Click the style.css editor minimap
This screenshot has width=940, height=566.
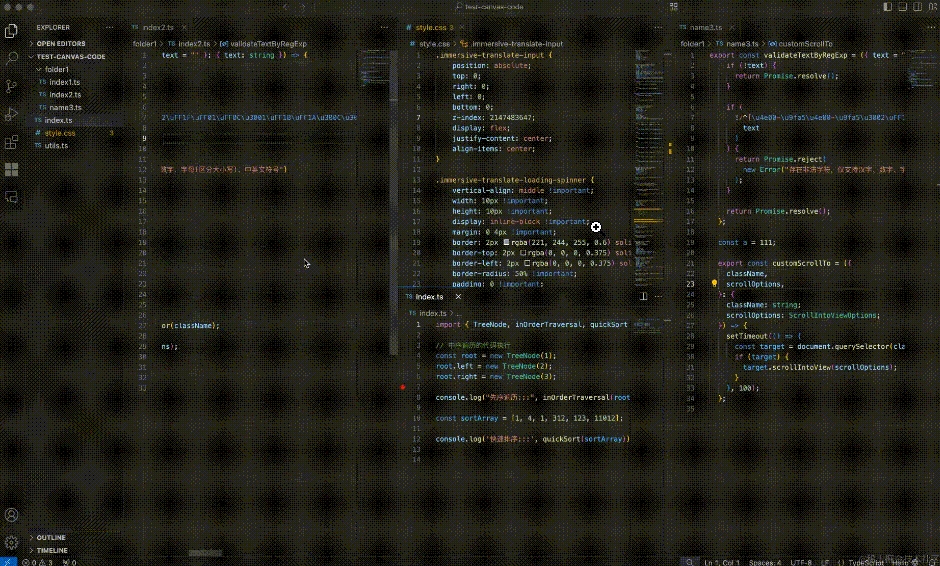pyautogui.click(x=649, y=168)
